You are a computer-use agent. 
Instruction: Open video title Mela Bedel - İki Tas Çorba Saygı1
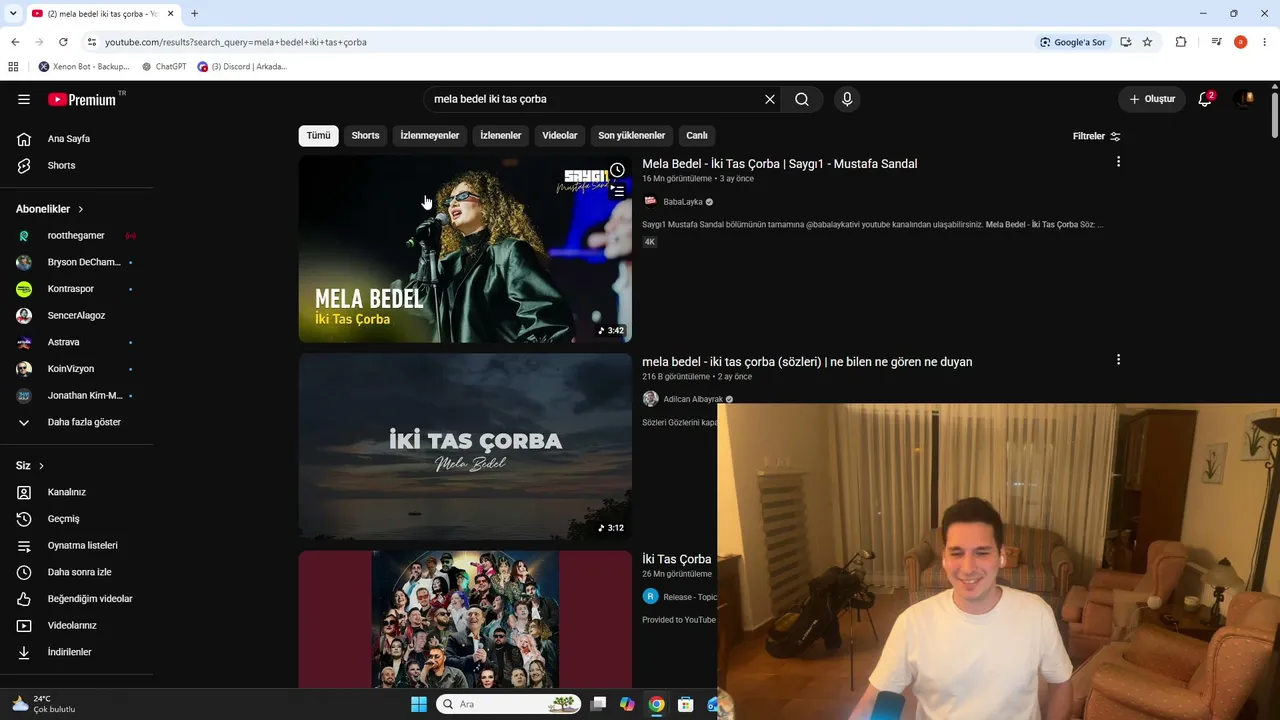point(779,164)
